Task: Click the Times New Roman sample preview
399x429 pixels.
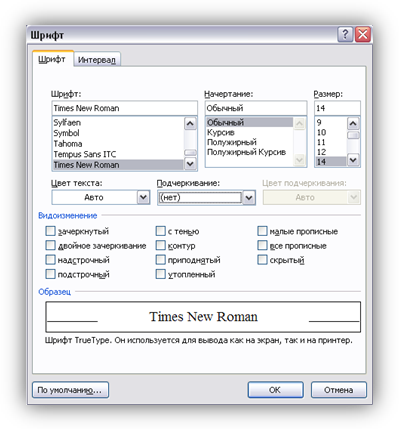Action: 203,317
